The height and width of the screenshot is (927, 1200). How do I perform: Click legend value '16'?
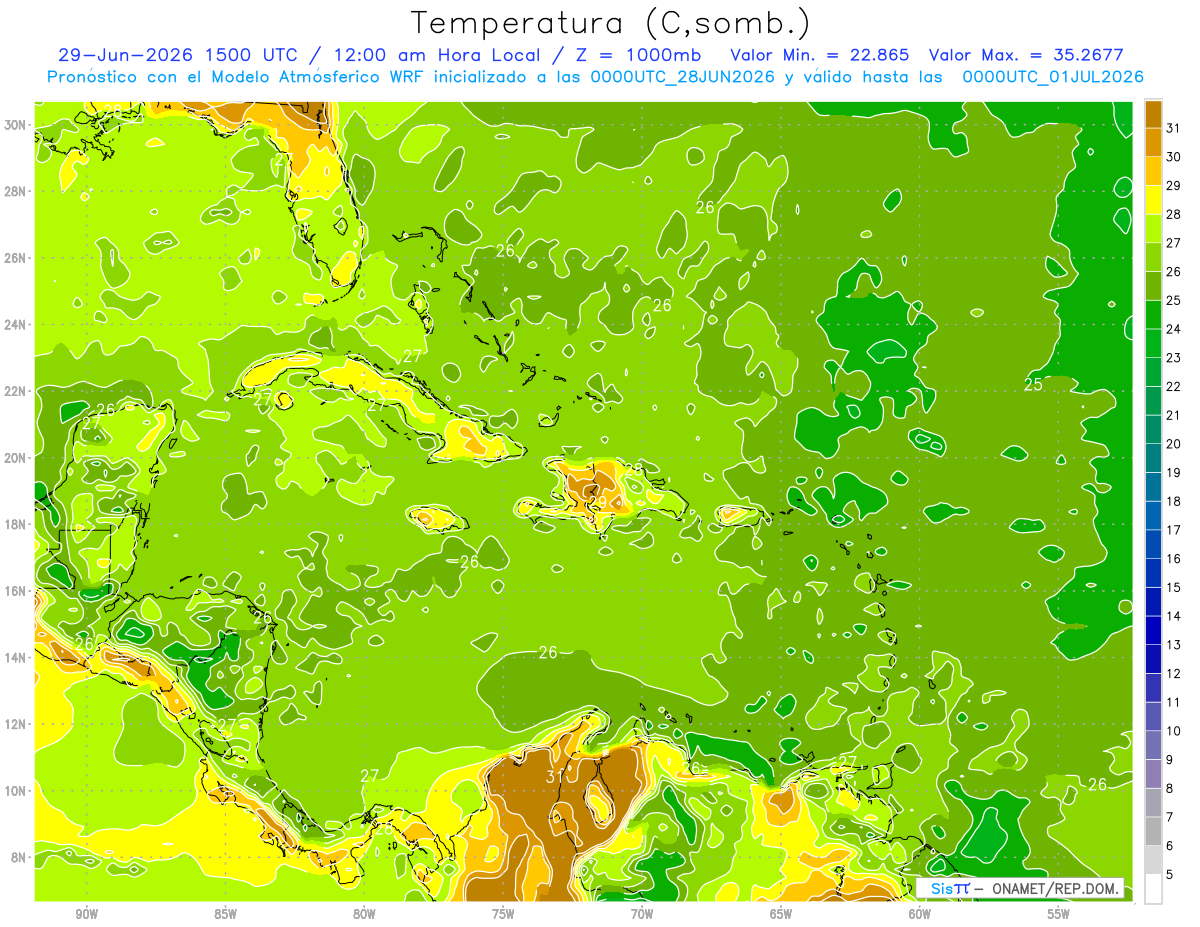[x=1174, y=559]
